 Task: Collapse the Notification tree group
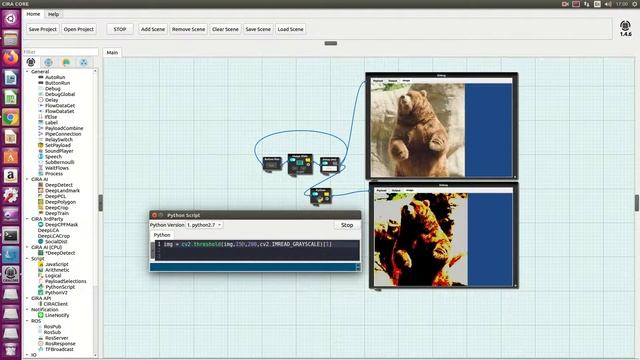pyautogui.click(x=27, y=310)
